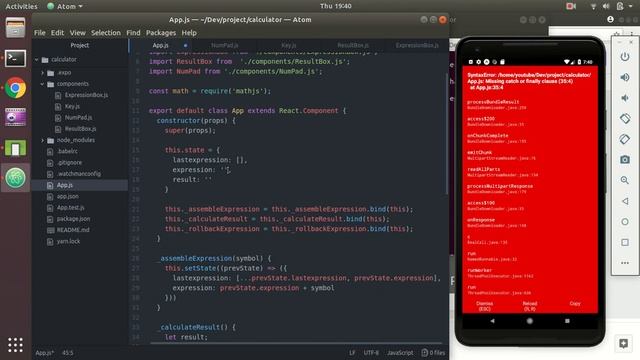Expand the node_modules folder
Viewport: 640px width, 360px height.
[x=42, y=140]
